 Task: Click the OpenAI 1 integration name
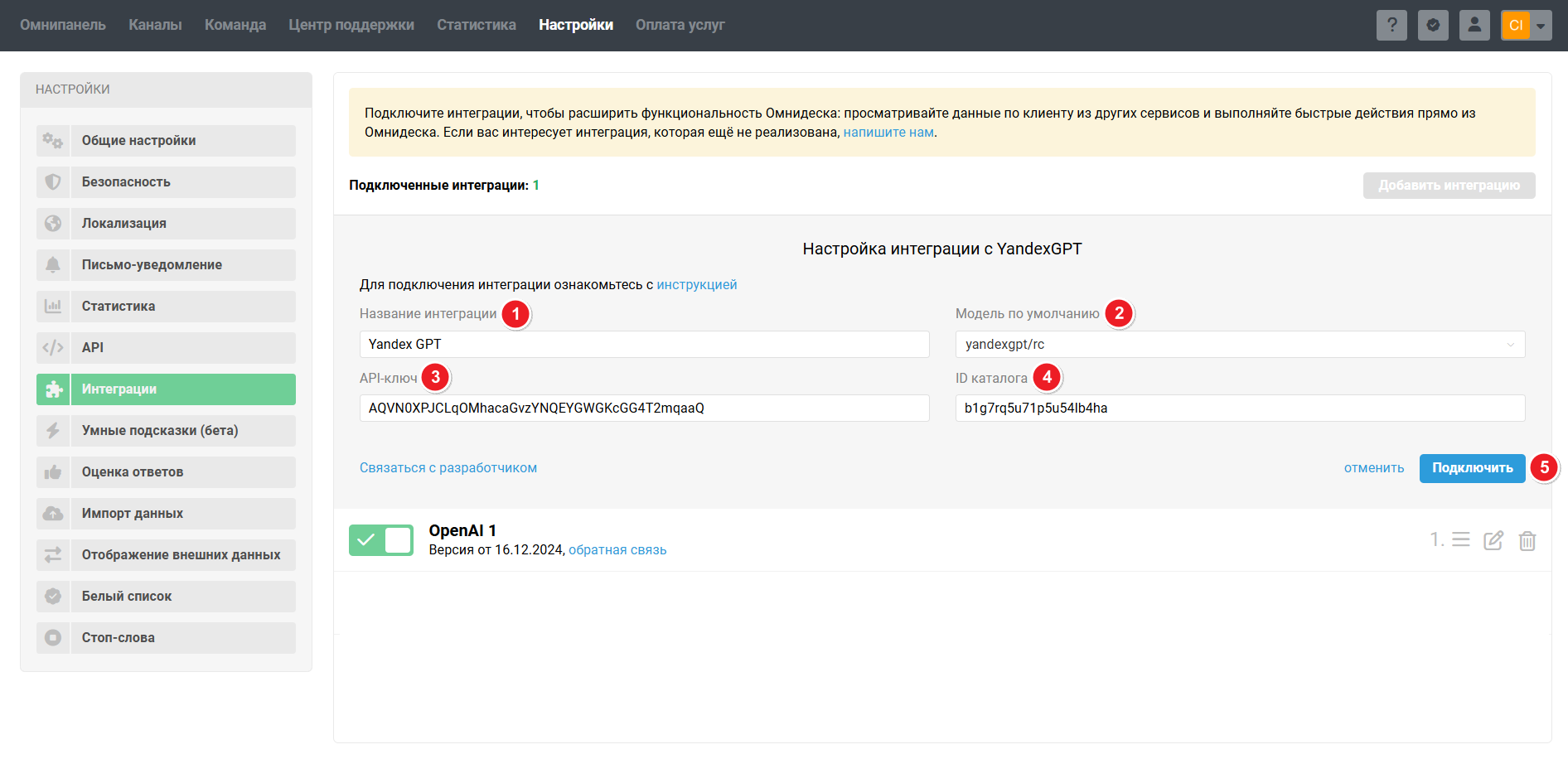(462, 531)
